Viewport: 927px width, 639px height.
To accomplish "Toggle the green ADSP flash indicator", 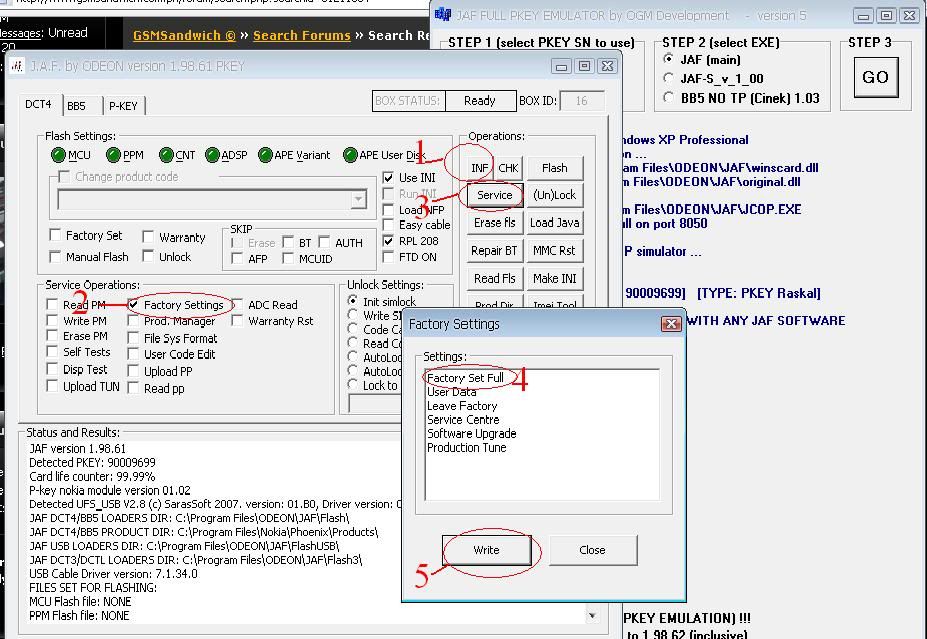I will click(x=212, y=155).
